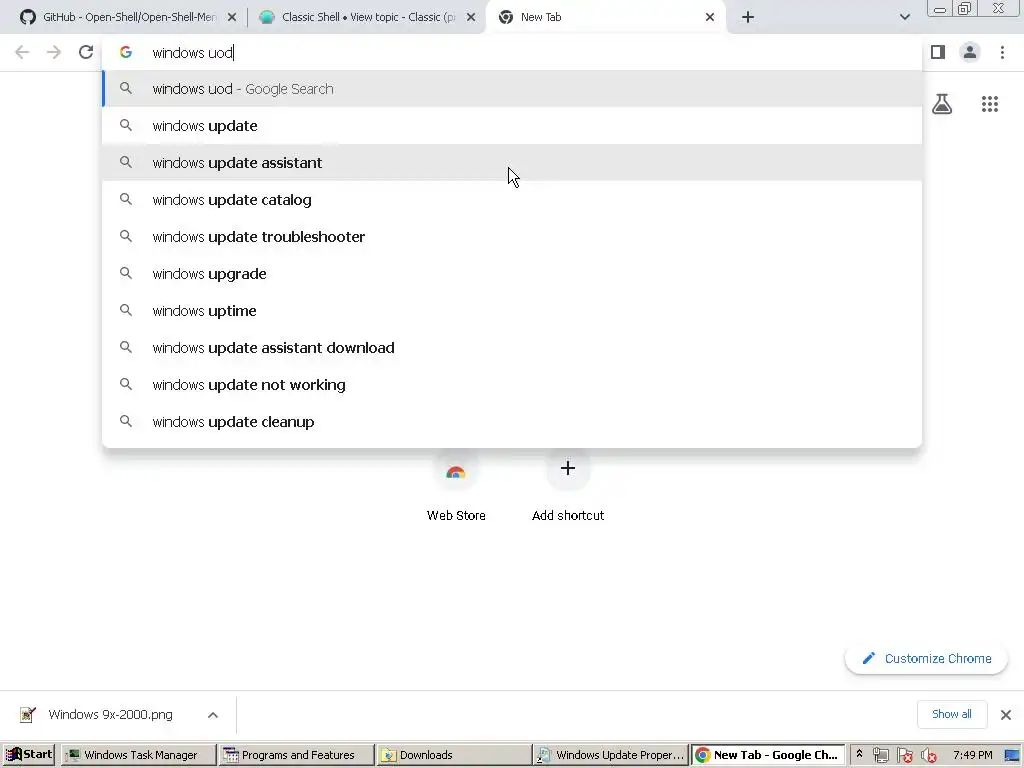Choose the 'windows update' suggestion

(512, 125)
